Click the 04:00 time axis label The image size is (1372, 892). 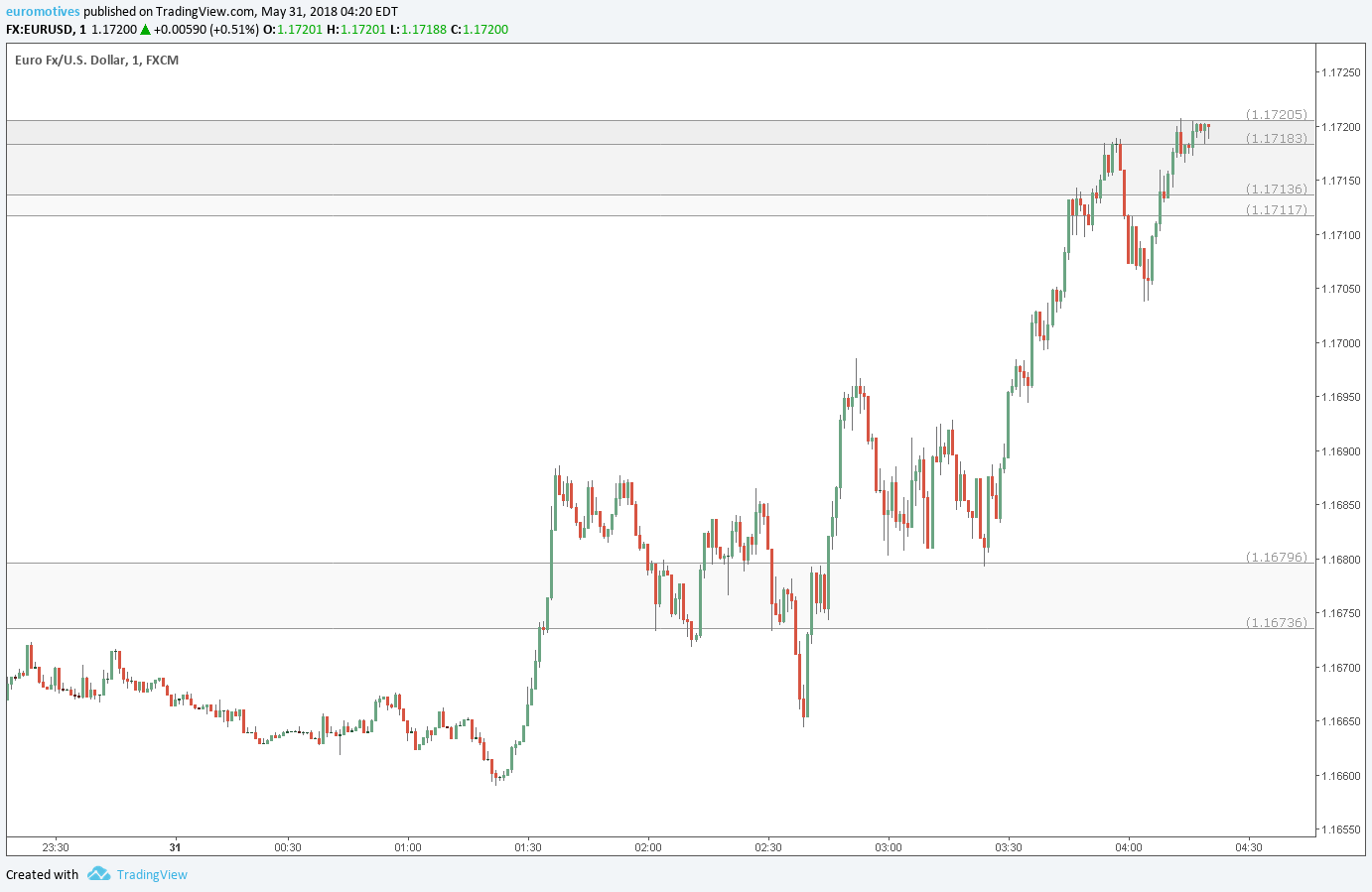point(1129,847)
